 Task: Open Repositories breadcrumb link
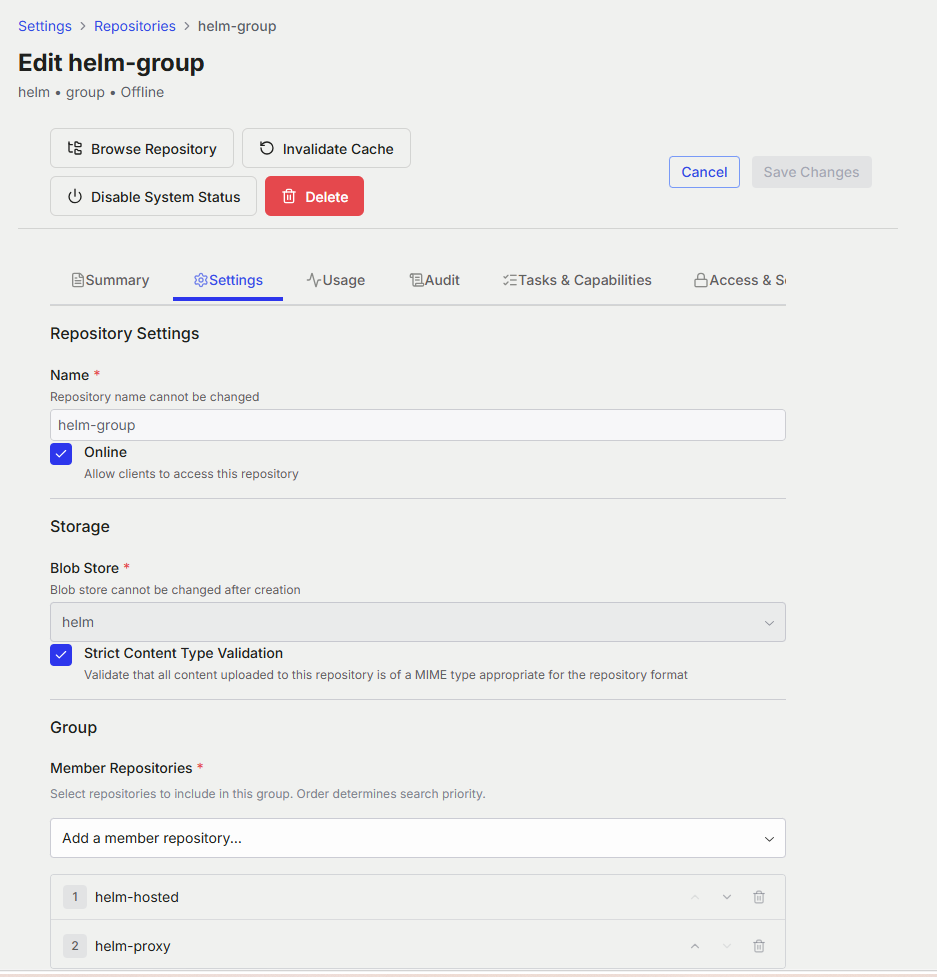(135, 26)
